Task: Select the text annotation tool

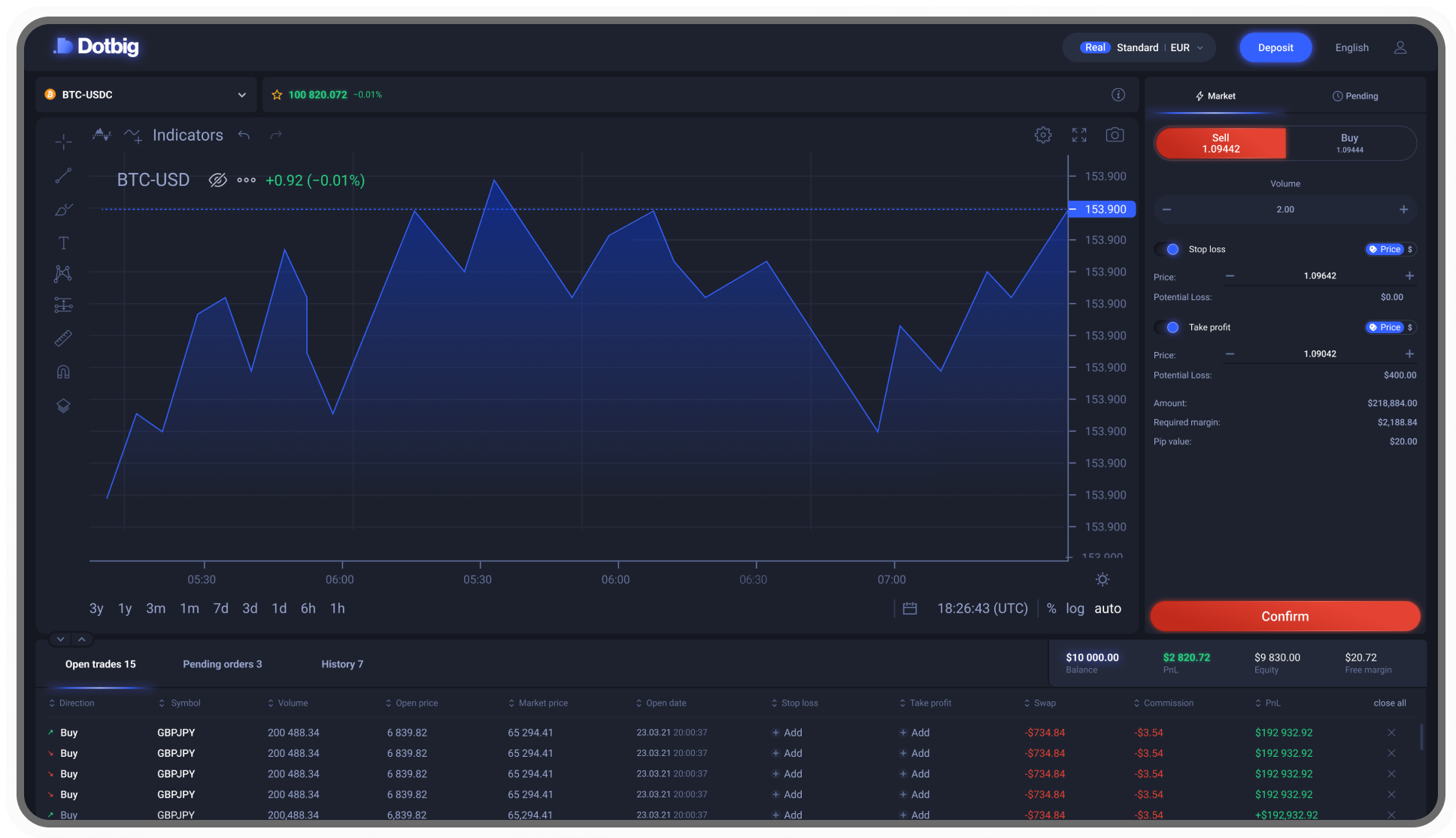Action: click(63, 242)
